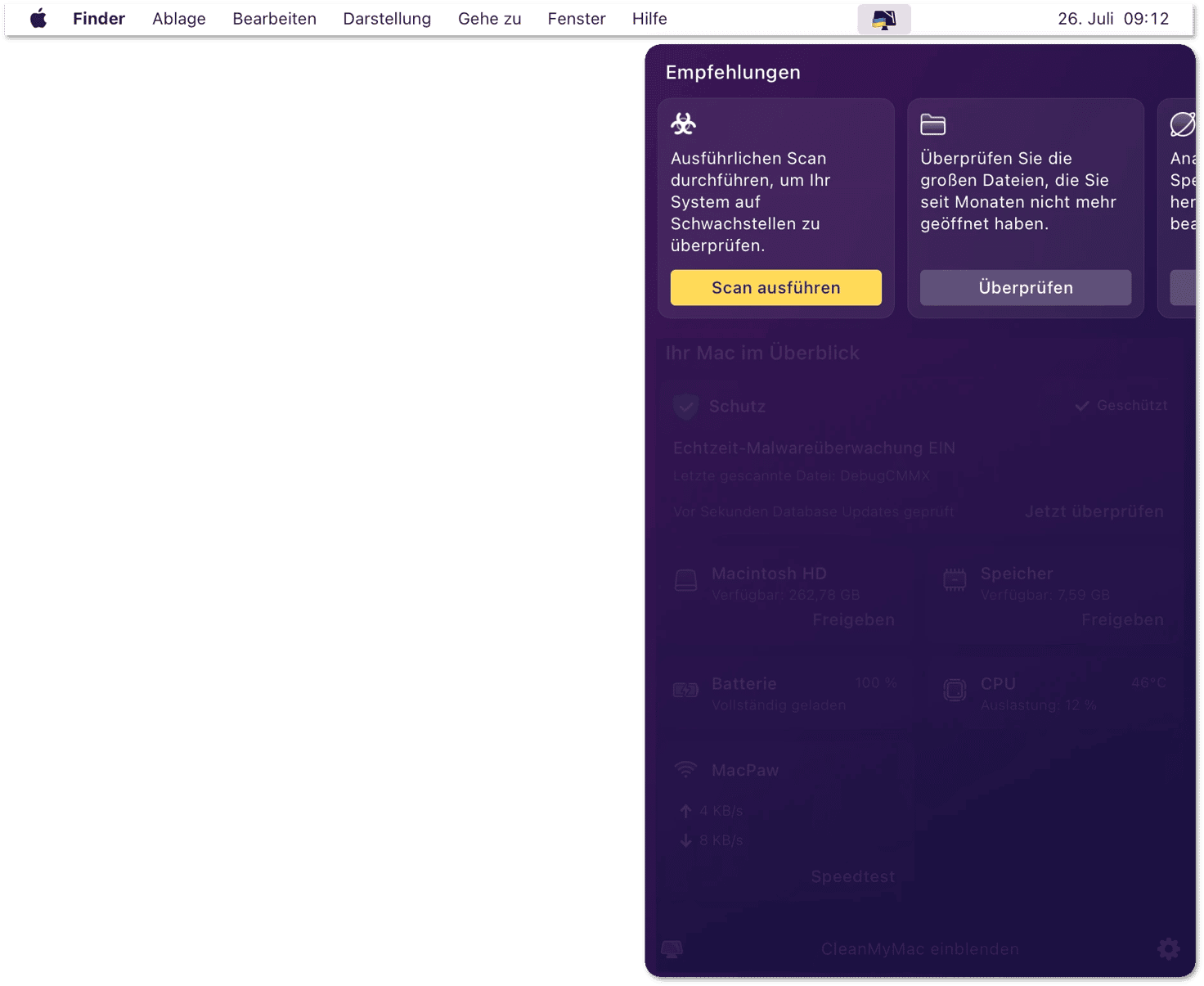Open the Finder menu
Viewport: 1204px width, 986px height.
(x=99, y=18)
